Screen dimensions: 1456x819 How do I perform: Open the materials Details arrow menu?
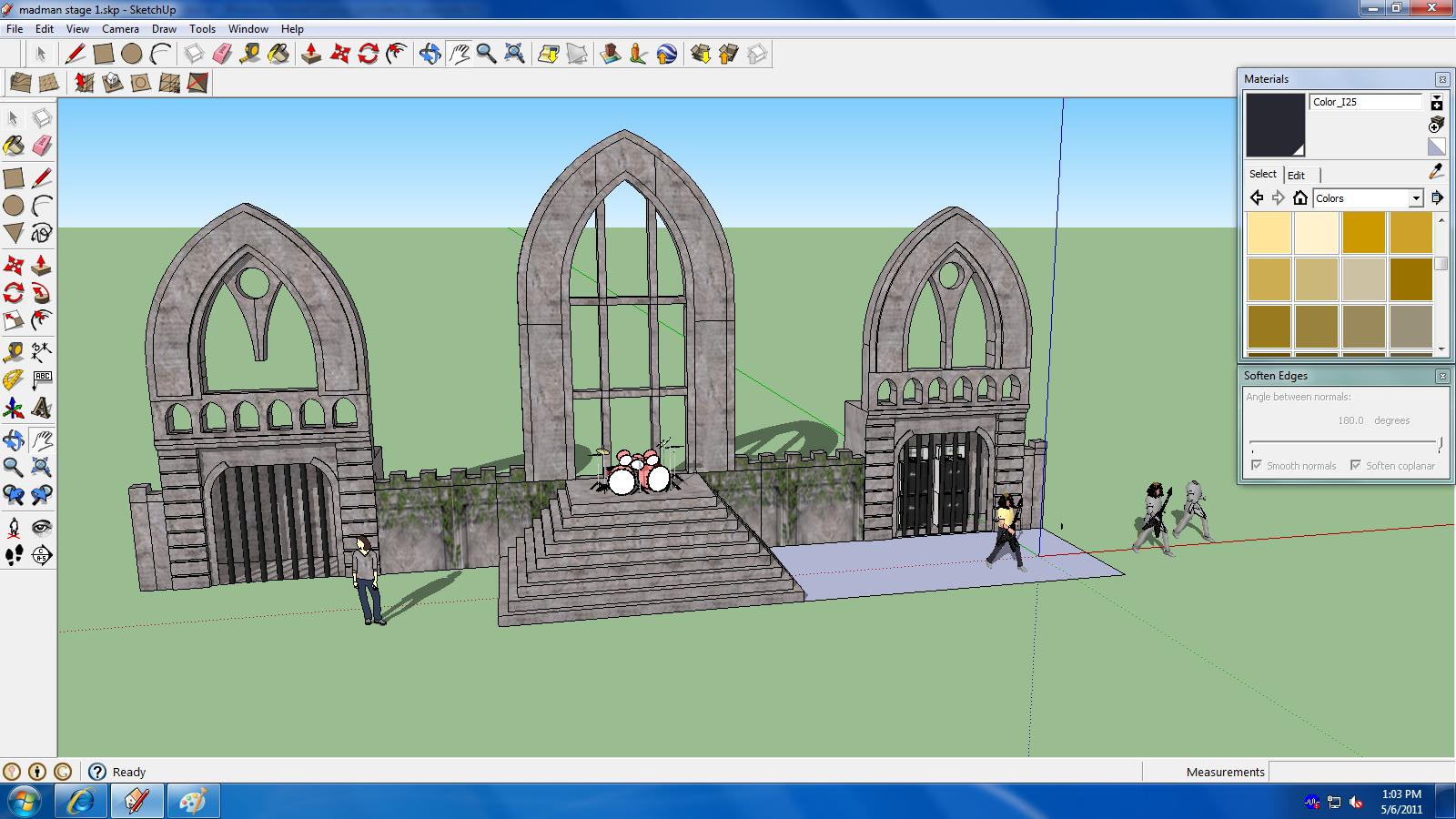(x=1437, y=197)
